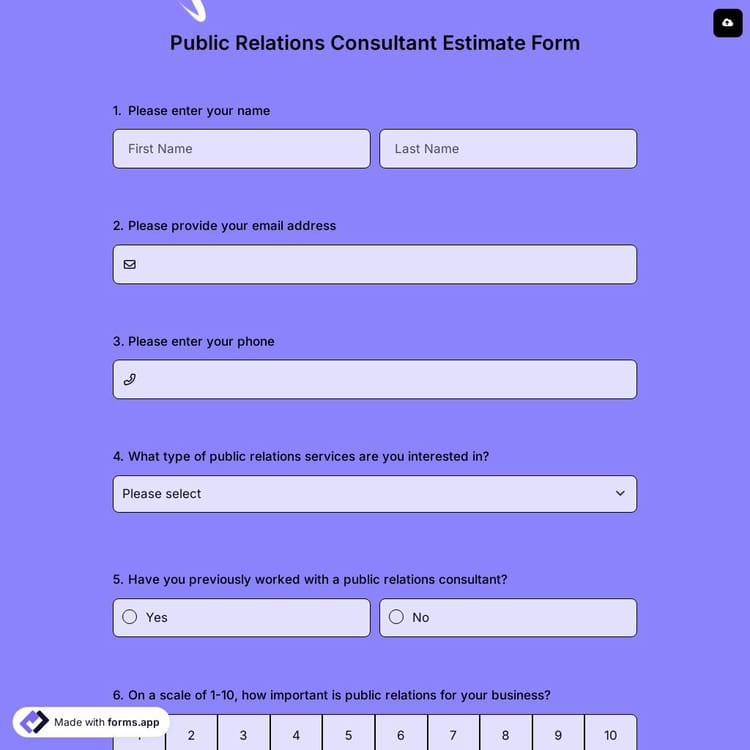Image resolution: width=750 pixels, height=750 pixels.
Task: Open the public relations services dropdown
Action: click(x=374, y=494)
